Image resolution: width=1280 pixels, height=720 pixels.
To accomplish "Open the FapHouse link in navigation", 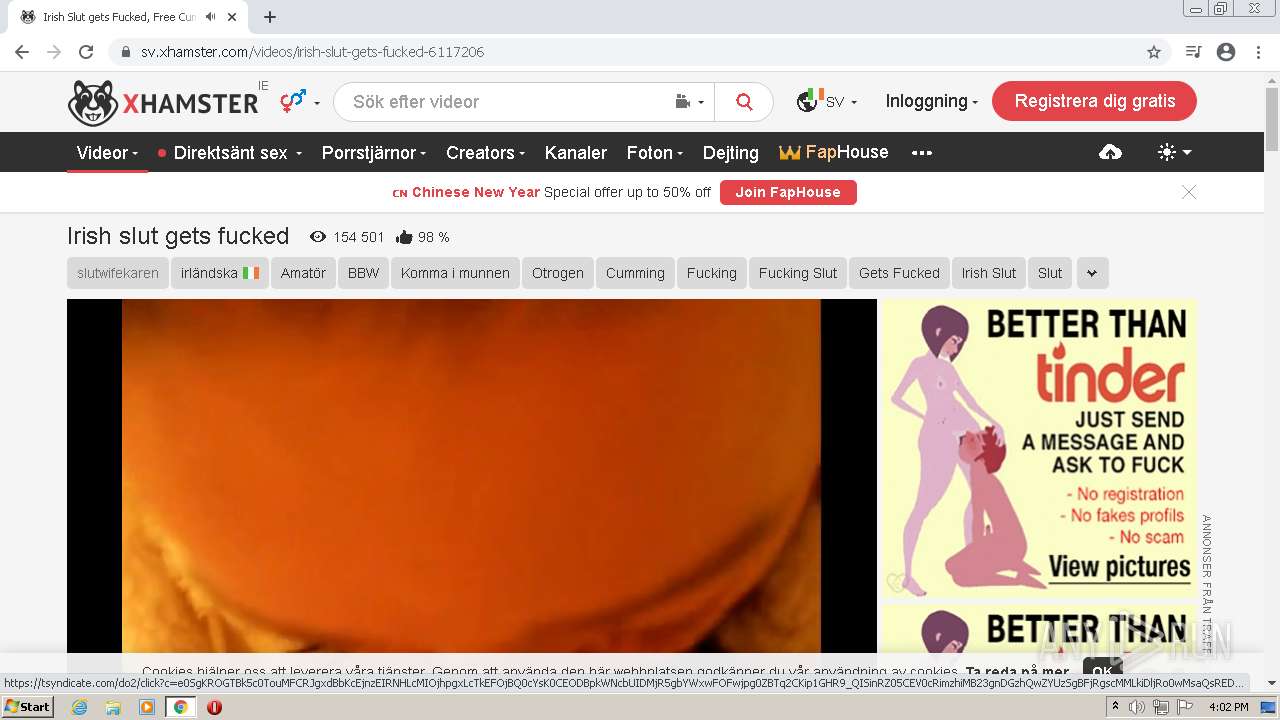I will pyautogui.click(x=834, y=152).
